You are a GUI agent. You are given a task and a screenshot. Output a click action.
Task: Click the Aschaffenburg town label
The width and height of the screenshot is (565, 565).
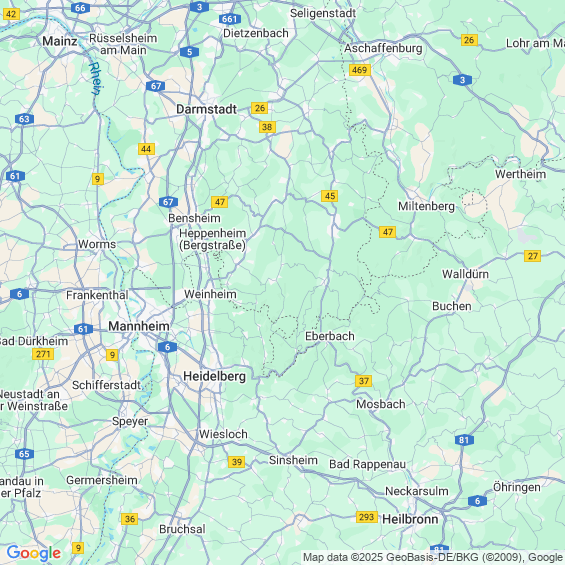(x=383, y=48)
